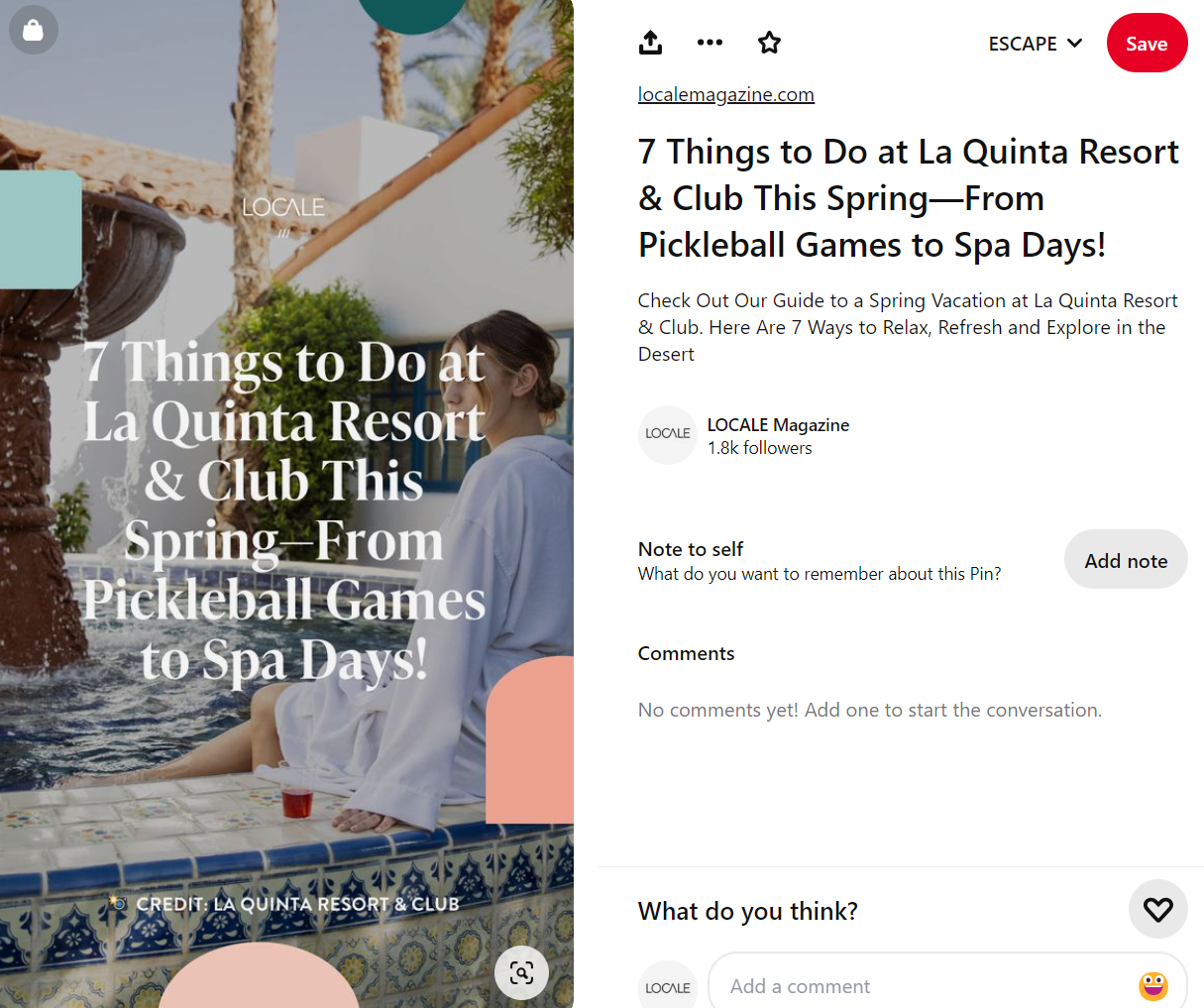Click the visual search lens icon
1204x1008 pixels.
tap(521, 972)
